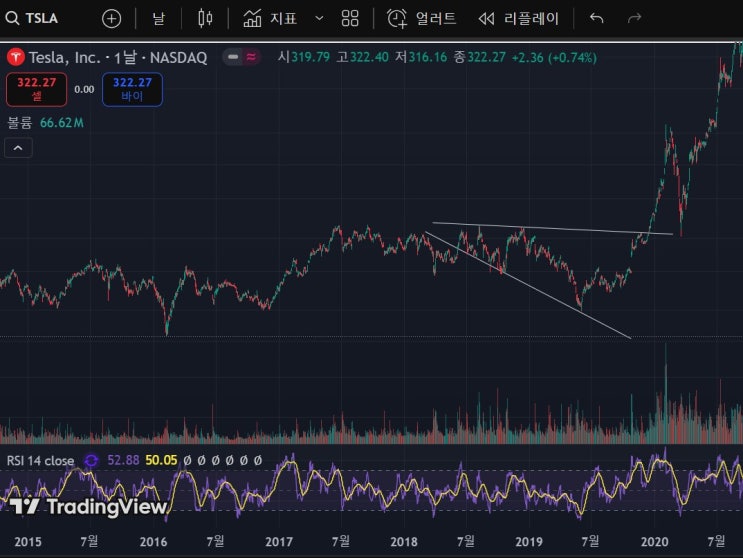Expand the indicators favorites dropdown arrow
This screenshot has height=558, width=743.
pyautogui.click(x=319, y=18)
